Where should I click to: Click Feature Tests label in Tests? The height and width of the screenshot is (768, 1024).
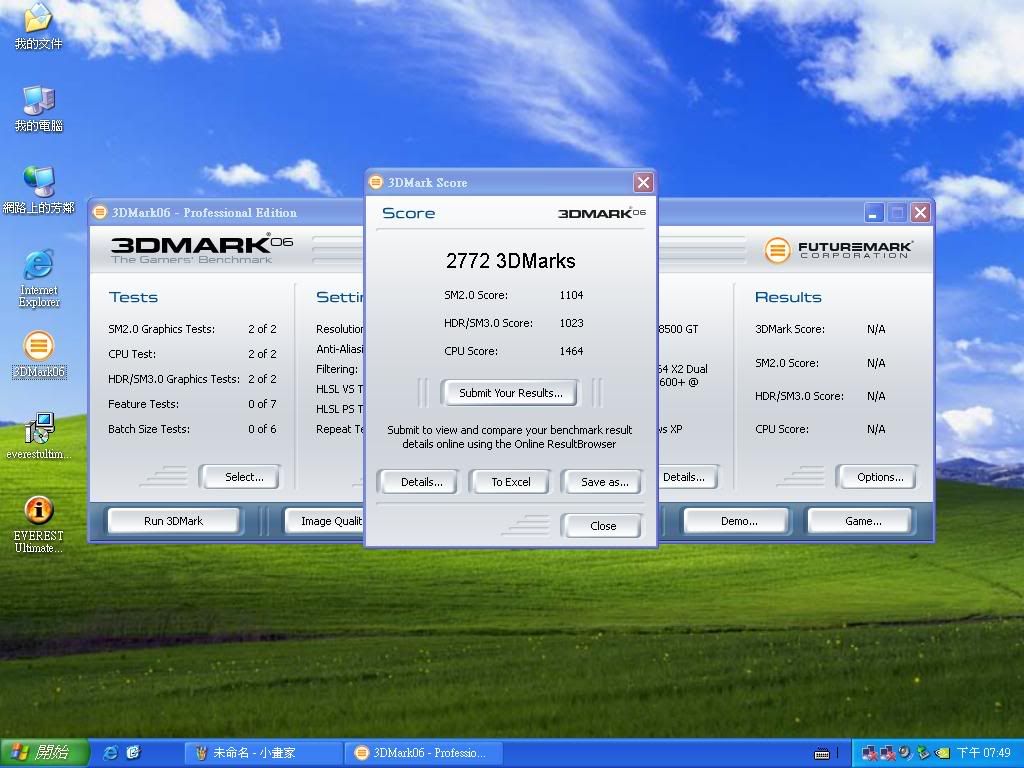pos(143,404)
